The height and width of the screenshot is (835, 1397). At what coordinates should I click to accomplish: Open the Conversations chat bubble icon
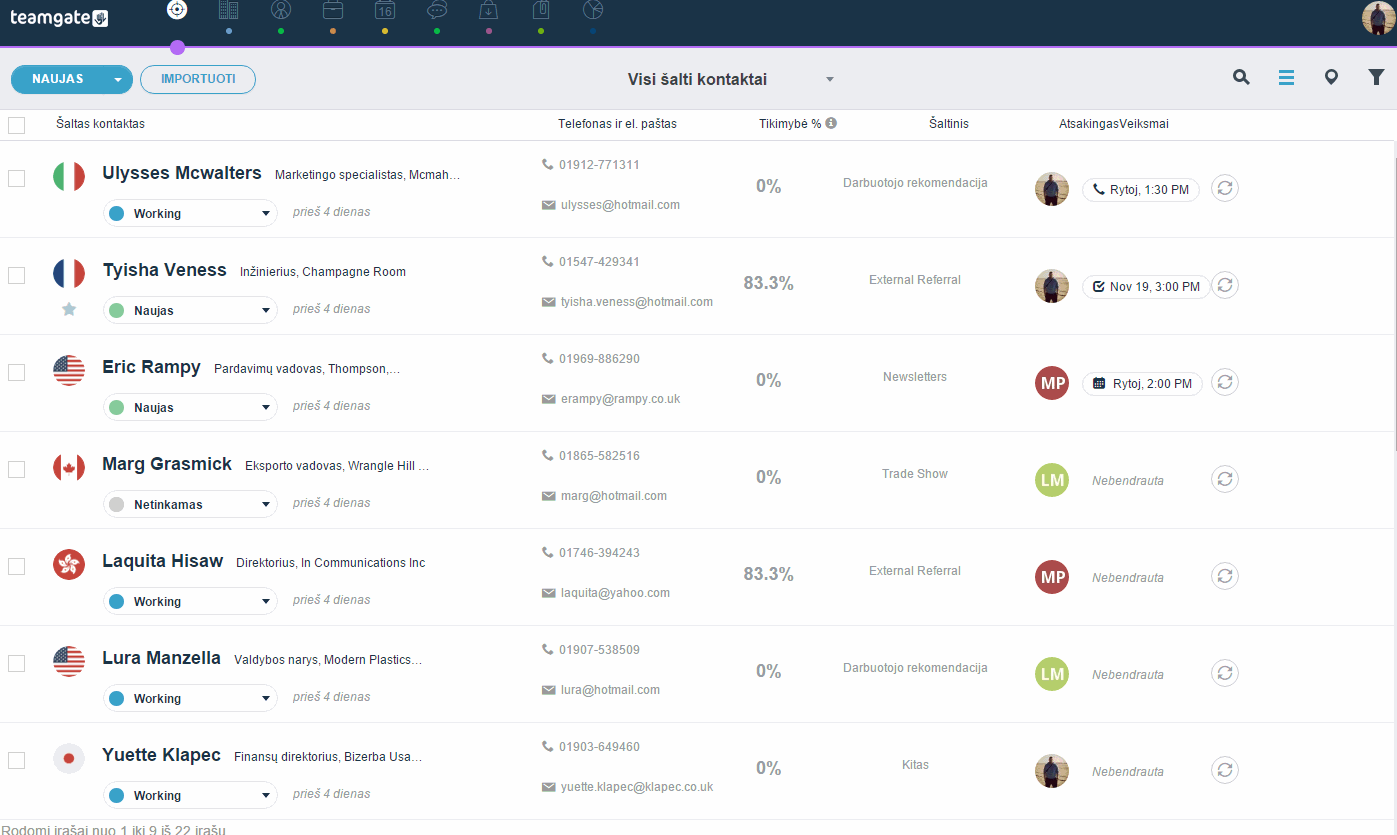437,10
